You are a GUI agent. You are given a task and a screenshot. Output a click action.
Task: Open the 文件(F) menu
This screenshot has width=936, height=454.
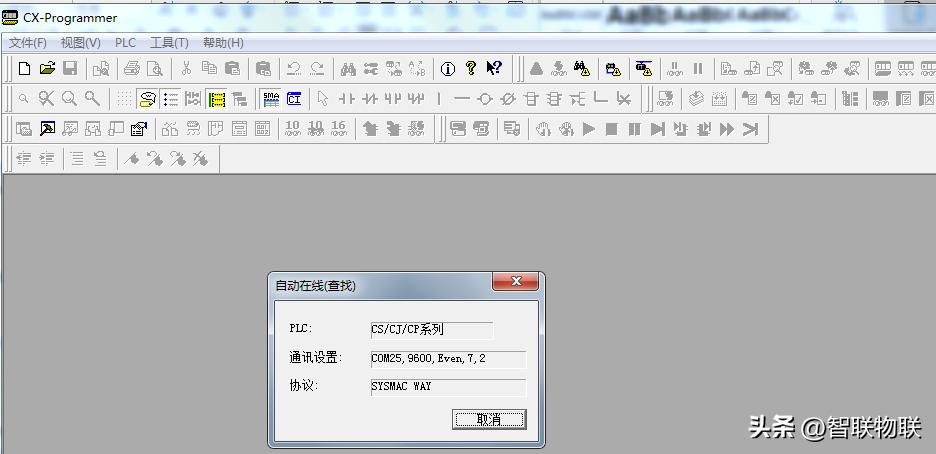[x=28, y=43]
